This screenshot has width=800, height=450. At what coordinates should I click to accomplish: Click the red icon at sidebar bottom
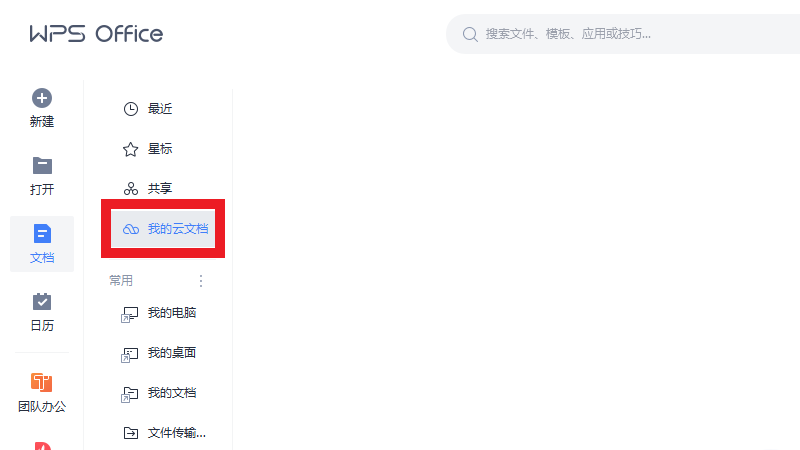(42, 446)
